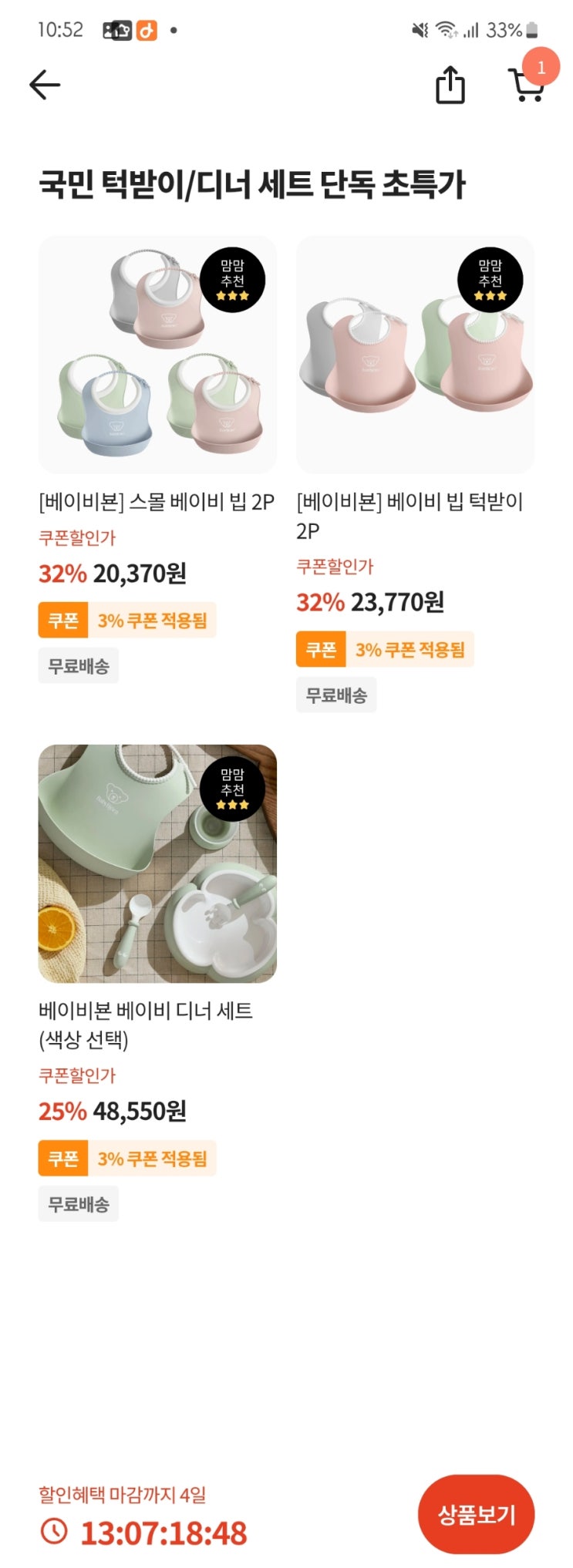The height and width of the screenshot is (1568, 573).
Task: Open the share icon
Action: (x=450, y=85)
